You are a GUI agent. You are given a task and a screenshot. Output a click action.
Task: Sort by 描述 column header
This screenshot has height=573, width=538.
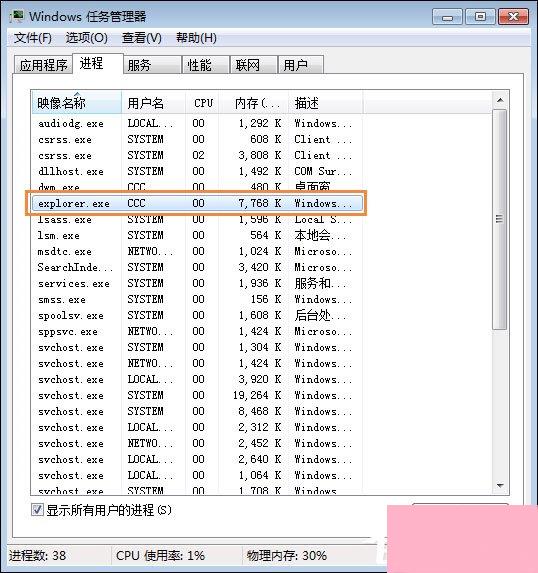[325, 103]
